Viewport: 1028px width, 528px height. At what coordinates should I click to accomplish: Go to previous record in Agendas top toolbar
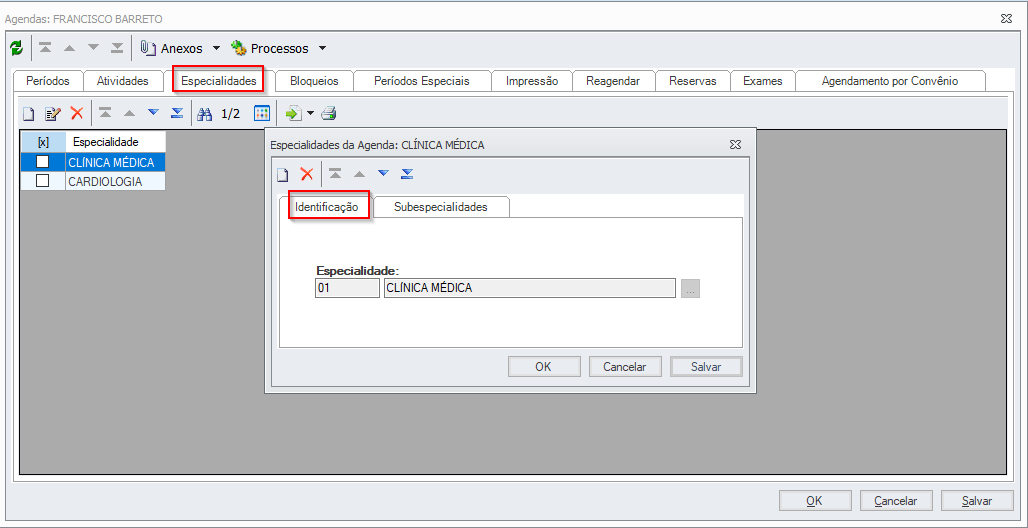click(69, 48)
